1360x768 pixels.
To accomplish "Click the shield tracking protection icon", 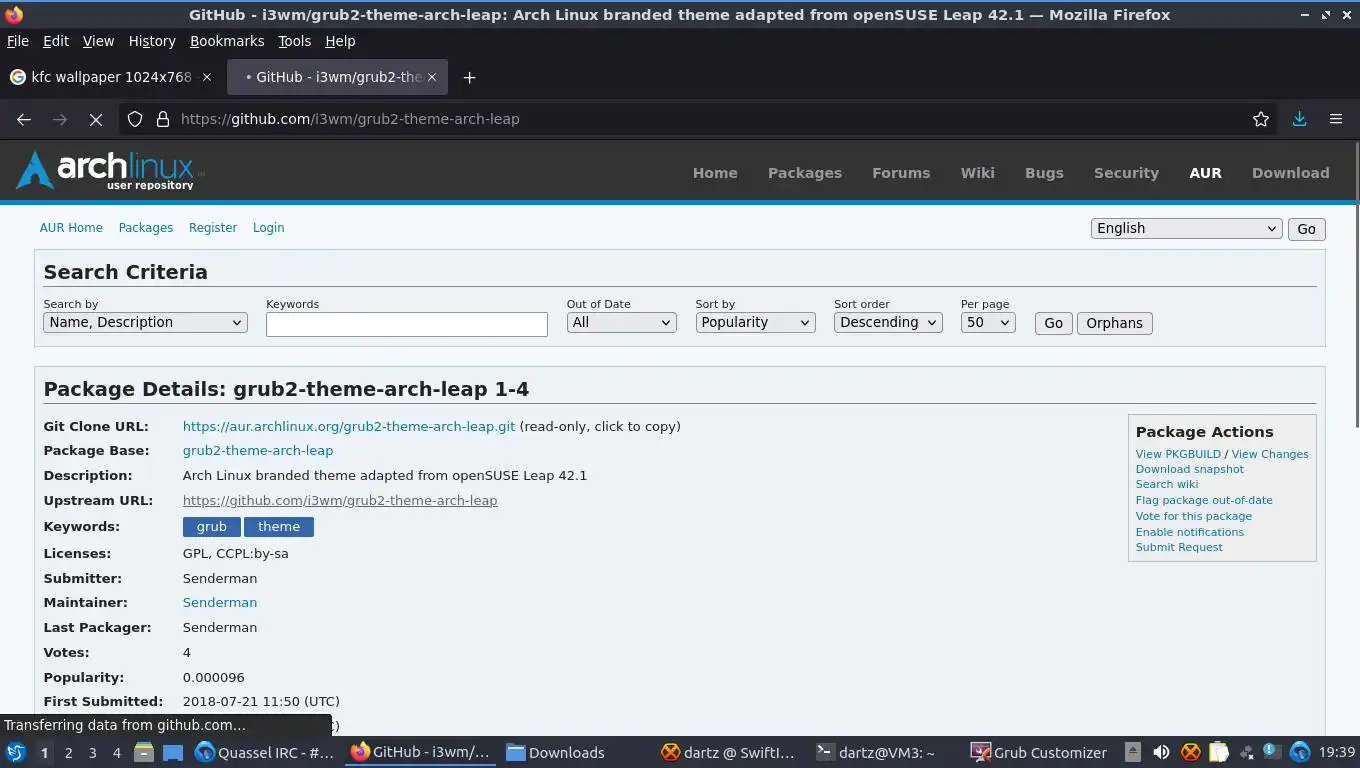I will (x=135, y=119).
